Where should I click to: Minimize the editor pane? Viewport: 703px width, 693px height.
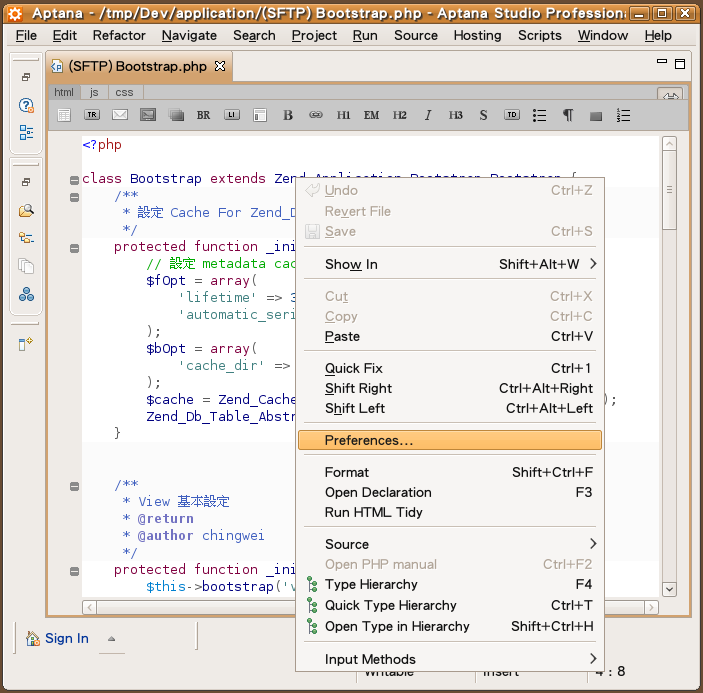pos(662,61)
